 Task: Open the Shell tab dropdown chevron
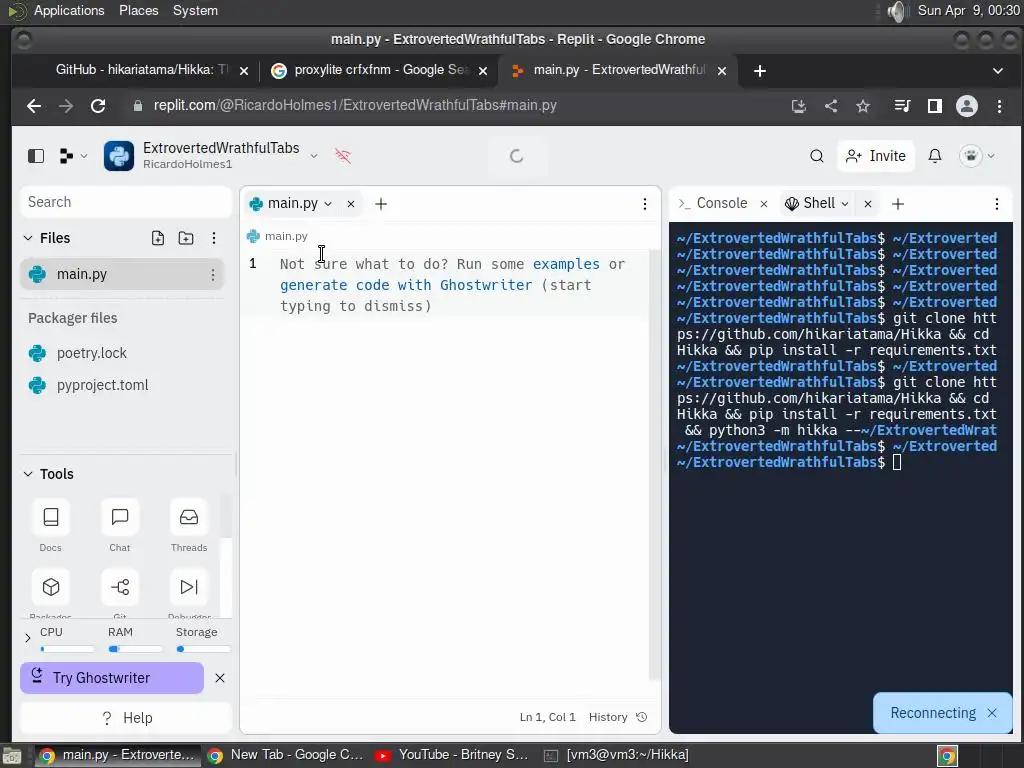coord(844,204)
